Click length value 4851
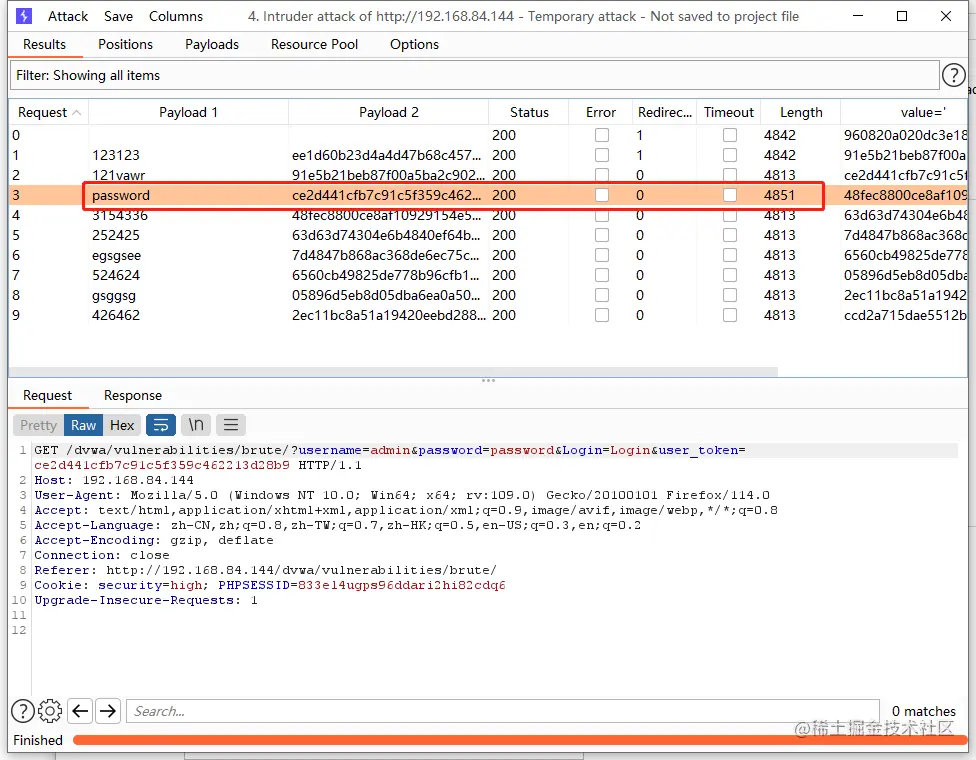Viewport: 976px width, 760px height. [779, 195]
